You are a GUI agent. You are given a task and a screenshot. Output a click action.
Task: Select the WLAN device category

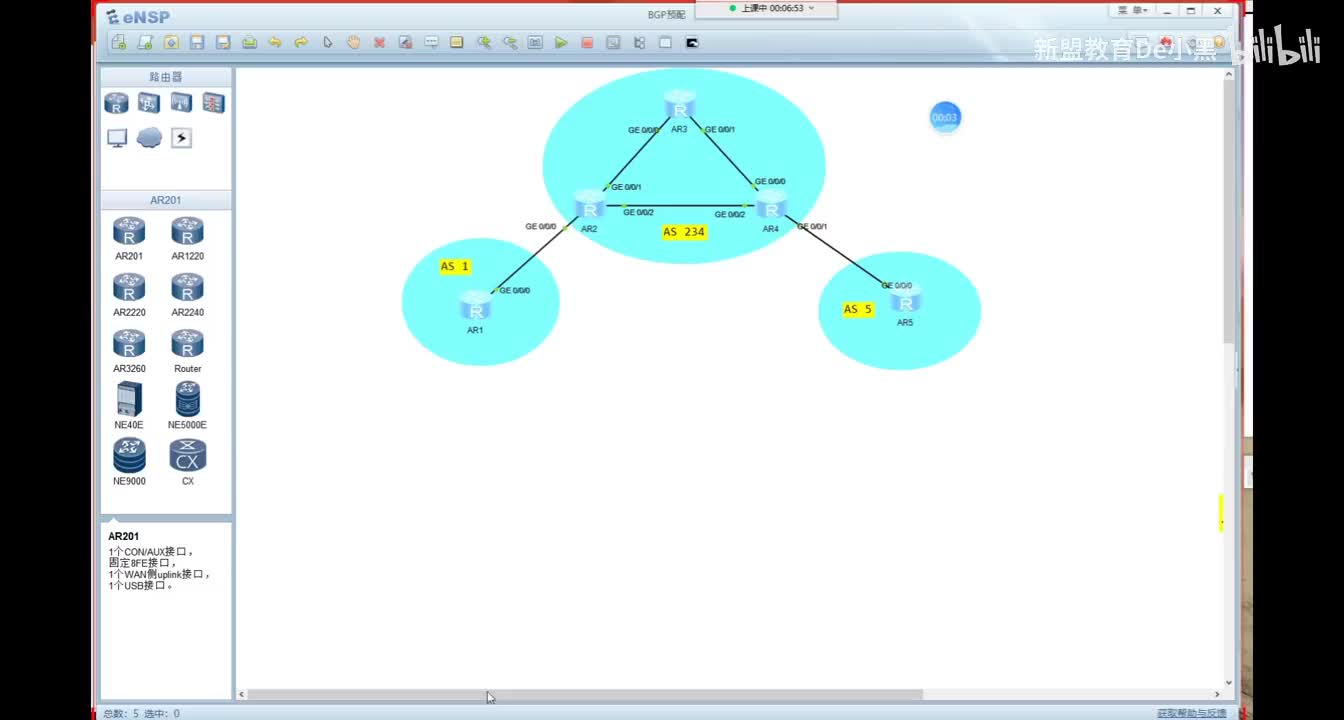tap(181, 103)
